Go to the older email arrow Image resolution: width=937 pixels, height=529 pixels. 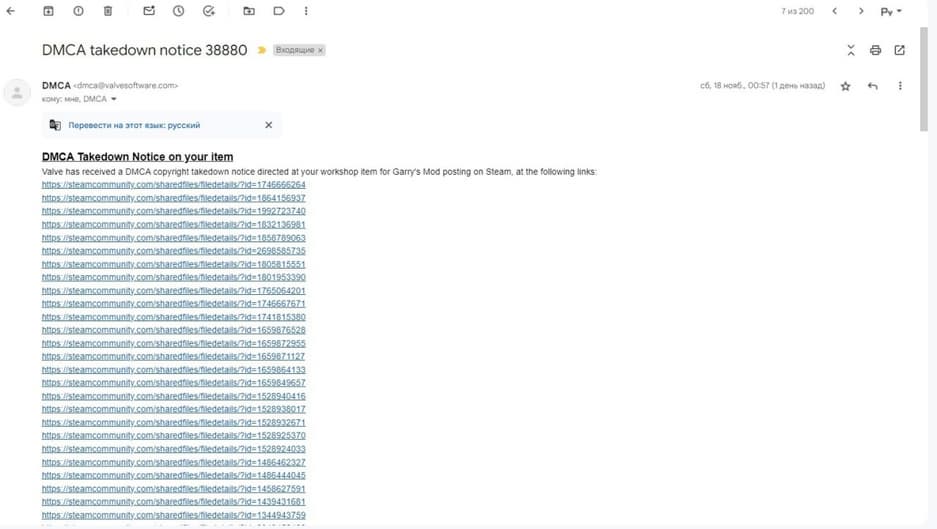(x=861, y=11)
